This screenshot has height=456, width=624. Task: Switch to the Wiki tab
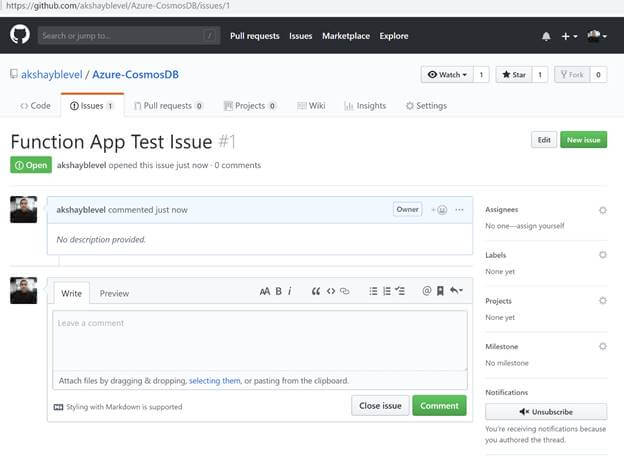click(x=311, y=105)
